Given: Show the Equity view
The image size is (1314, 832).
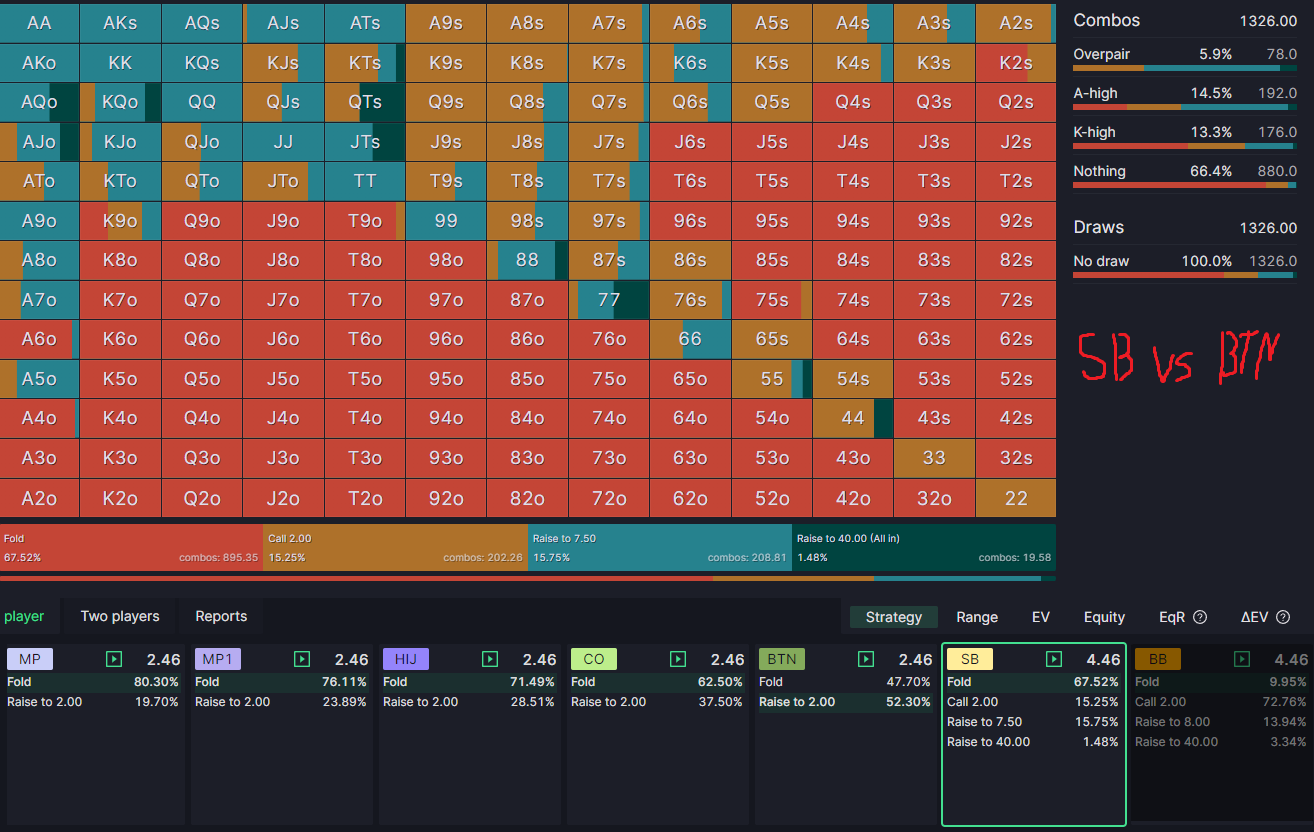Looking at the screenshot, I should pos(1104,617).
